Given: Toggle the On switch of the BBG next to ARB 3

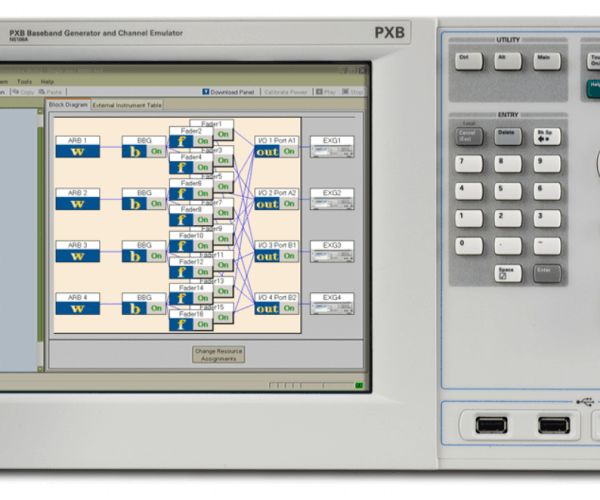Looking at the screenshot, I should point(156,256).
